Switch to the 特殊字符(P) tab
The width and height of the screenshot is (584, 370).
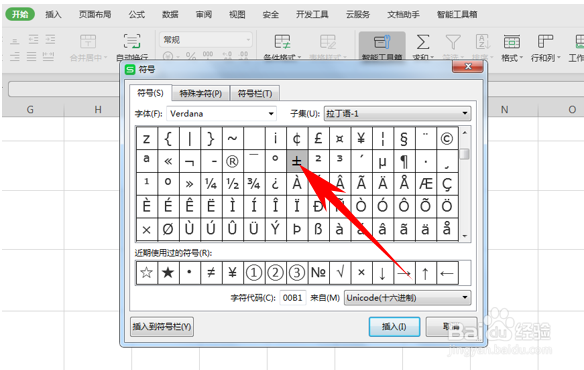[201, 94]
